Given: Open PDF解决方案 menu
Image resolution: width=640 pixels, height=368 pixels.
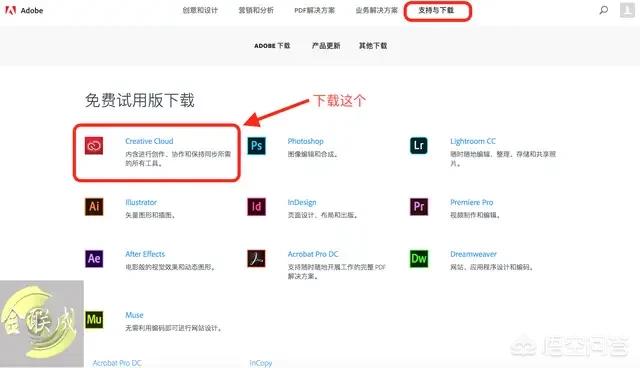Looking at the screenshot, I should coord(315,10).
